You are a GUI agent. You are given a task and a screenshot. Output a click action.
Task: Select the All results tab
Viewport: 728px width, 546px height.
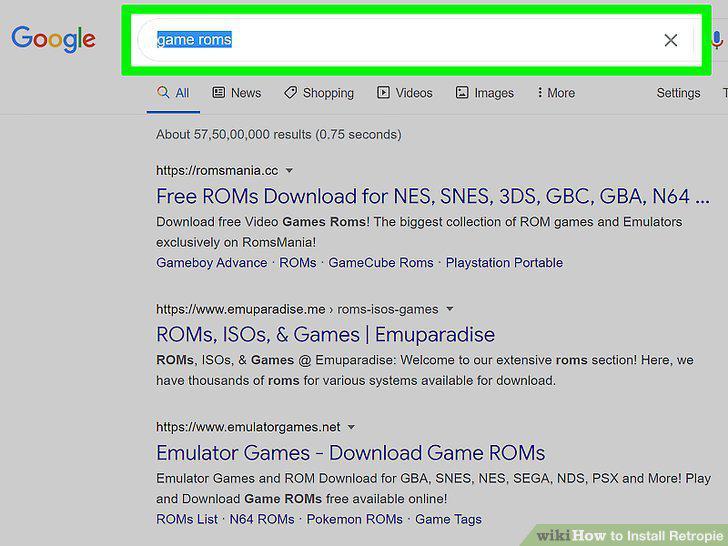pos(173,93)
